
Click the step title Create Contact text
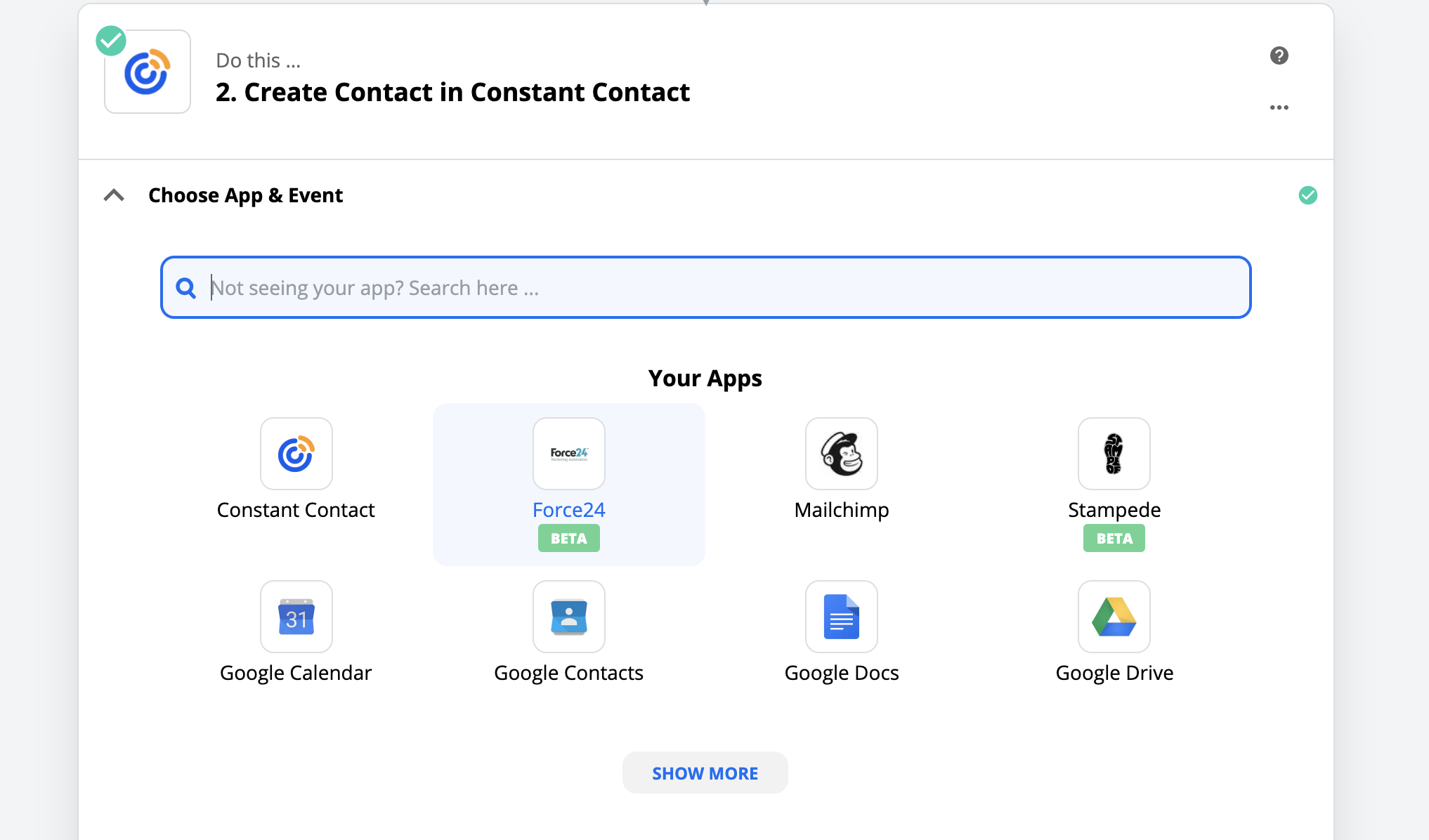[x=452, y=92]
